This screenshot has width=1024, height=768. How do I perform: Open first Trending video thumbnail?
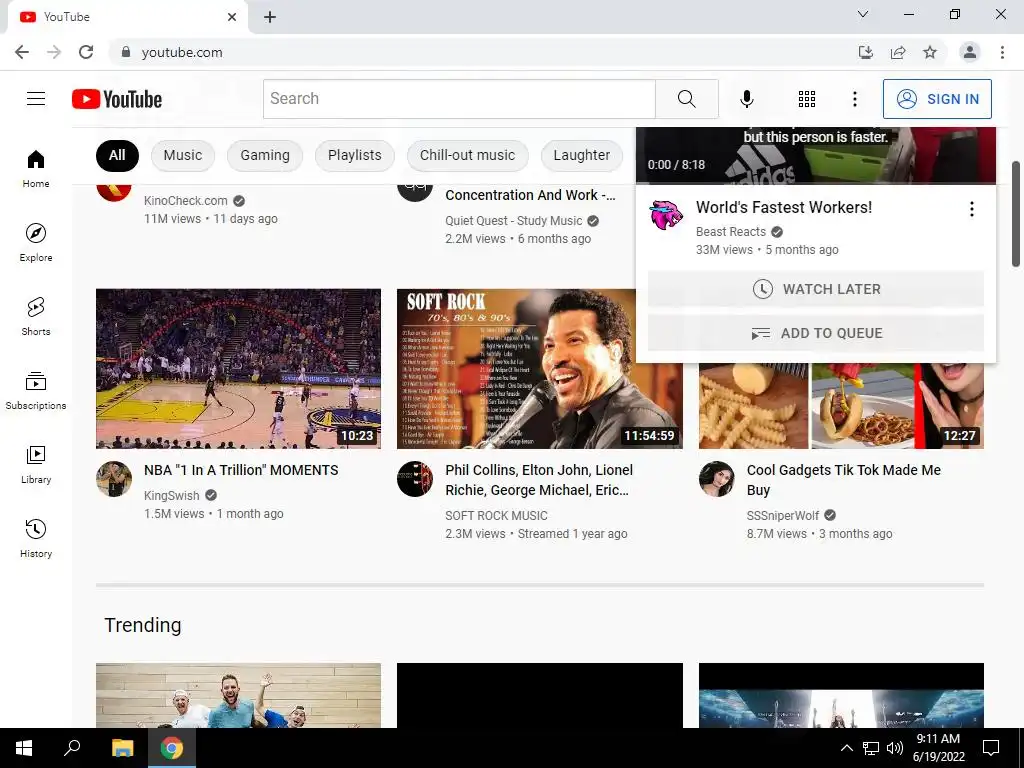pos(238,696)
